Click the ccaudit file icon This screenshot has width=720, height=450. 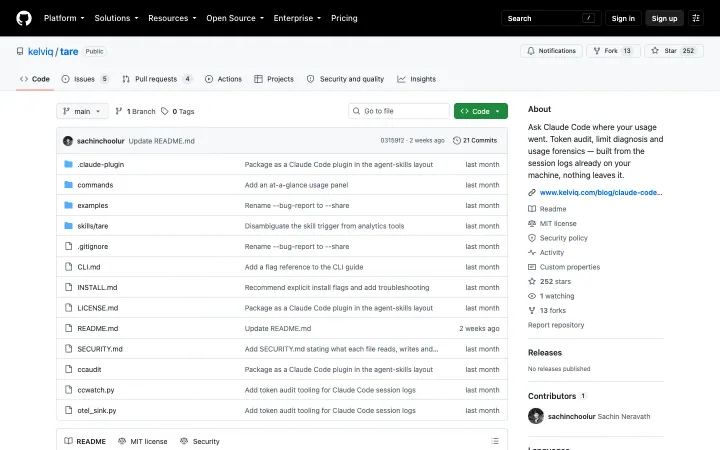coord(68,369)
